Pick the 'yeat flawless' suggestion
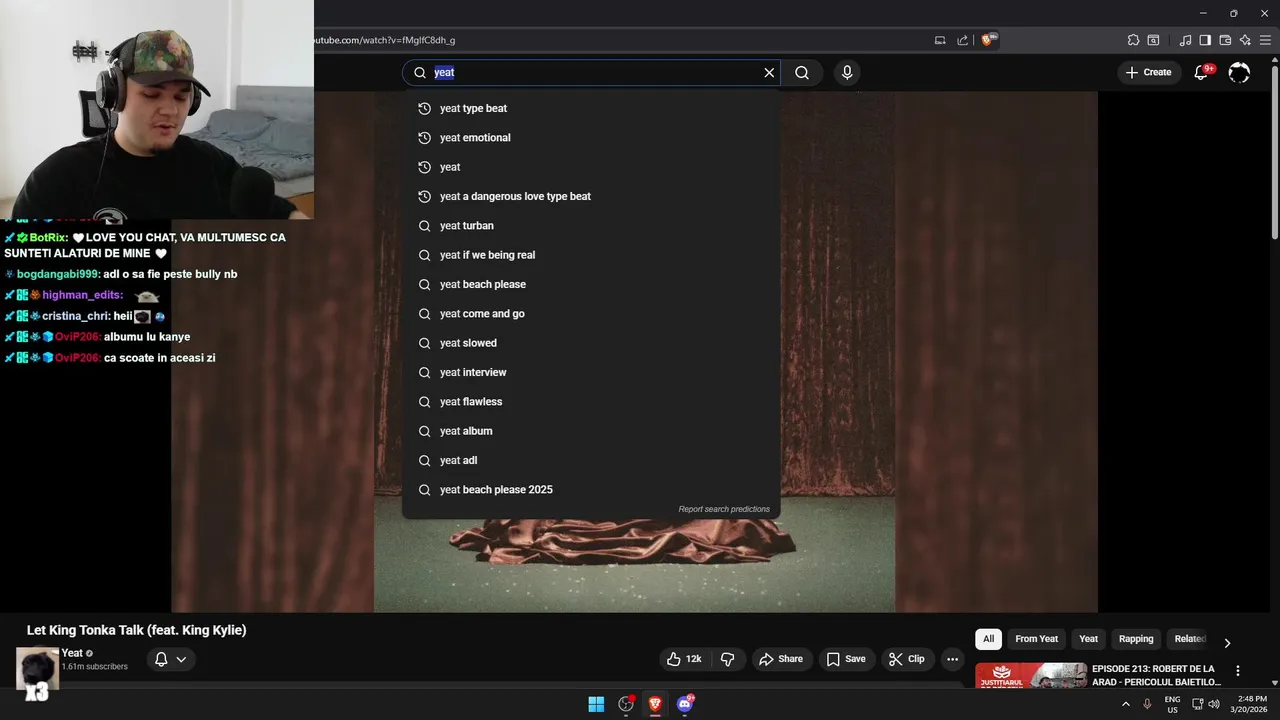1280x720 pixels. 591,402
